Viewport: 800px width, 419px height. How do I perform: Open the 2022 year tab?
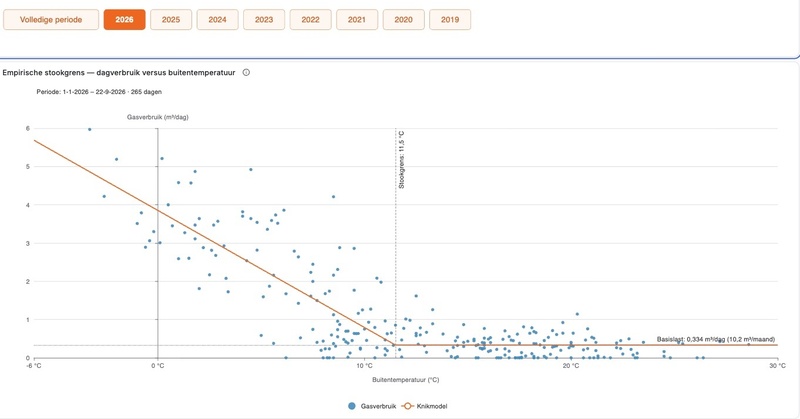[310, 20]
